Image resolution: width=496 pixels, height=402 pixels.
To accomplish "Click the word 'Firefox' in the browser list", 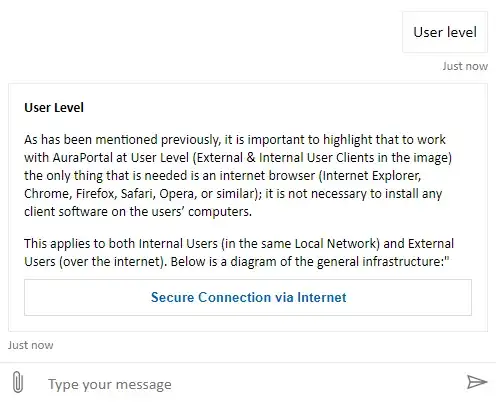I will click(x=95, y=194).
